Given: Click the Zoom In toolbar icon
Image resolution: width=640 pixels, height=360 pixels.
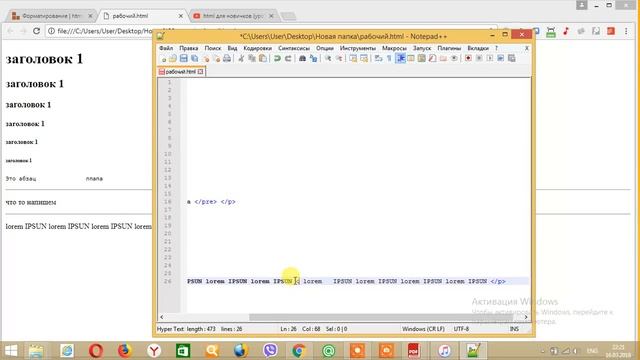Looking at the screenshot, I should click(328, 58).
